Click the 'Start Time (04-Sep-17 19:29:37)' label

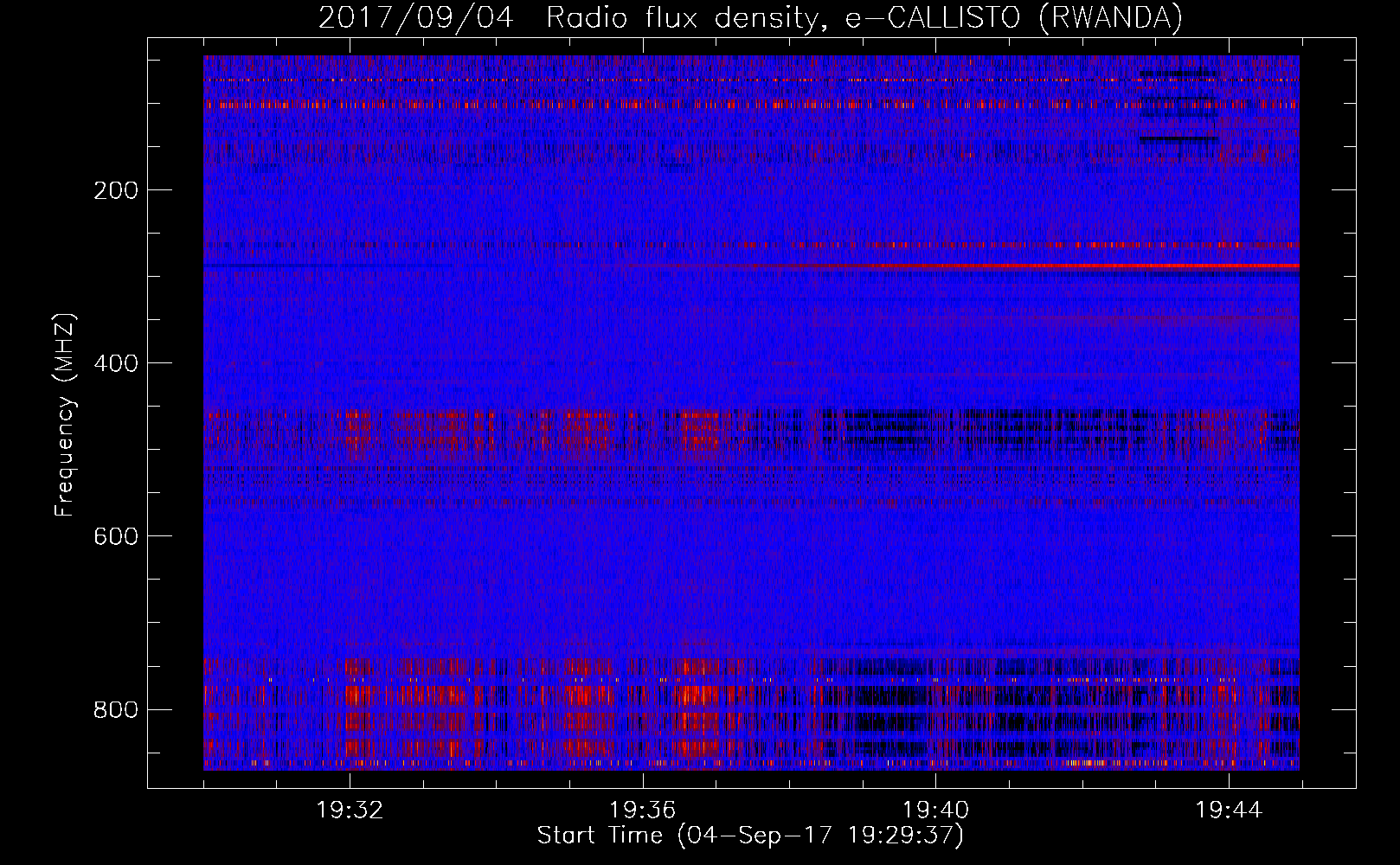click(x=750, y=836)
